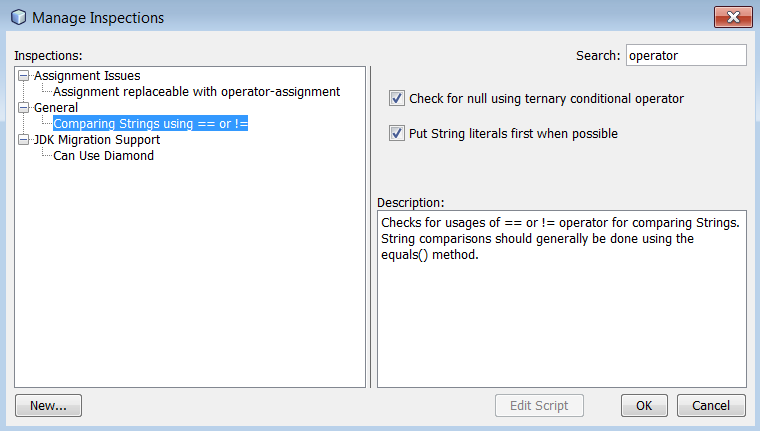Click the Search input field
Viewport: 760px width, 431px height.
click(x=686, y=56)
